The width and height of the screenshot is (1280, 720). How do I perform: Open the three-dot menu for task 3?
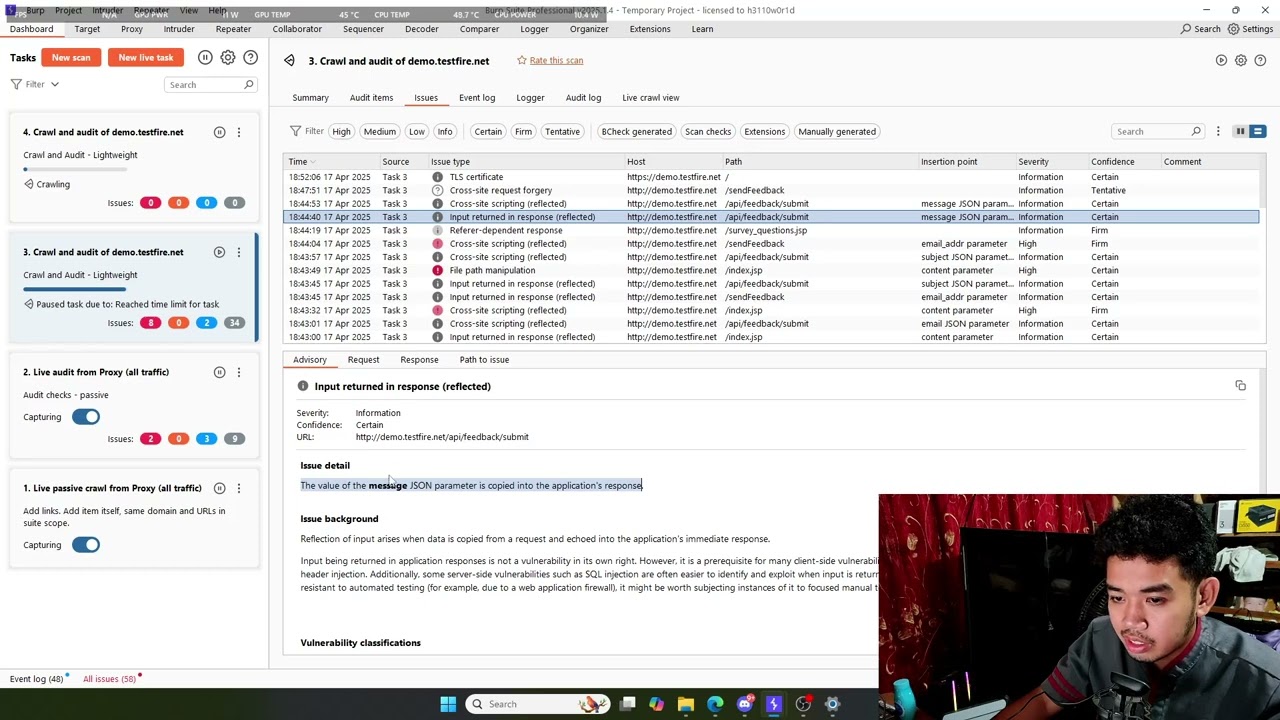[x=238, y=252]
